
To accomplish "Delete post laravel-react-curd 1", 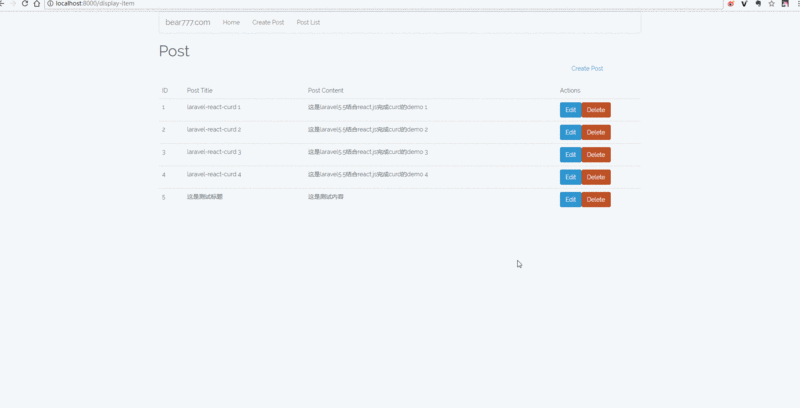I will point(596,110).
